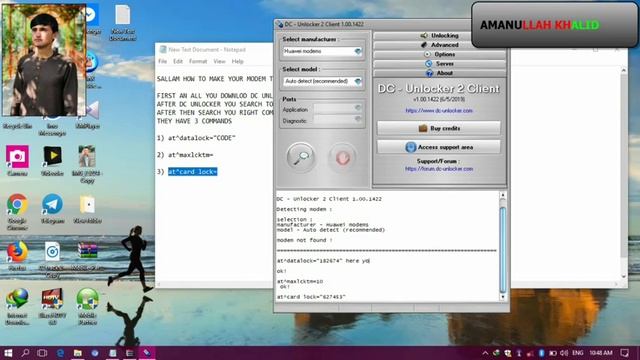Click the taskbar search magnifier
The height and width of the screenshot is (360, 640).
[x=25, y=353]
